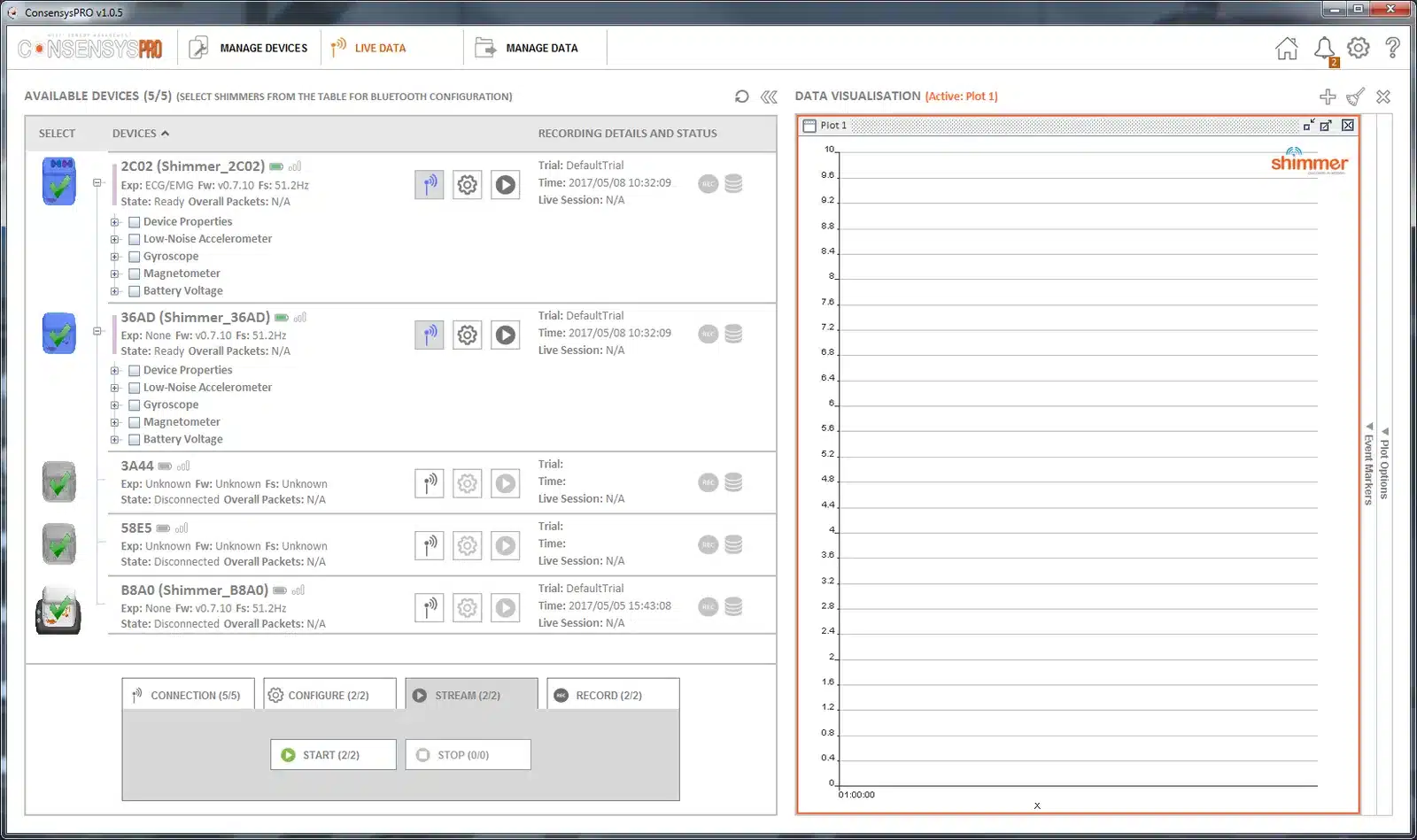This screenshot has height=840, width=1417.
Task: Go to home screen icon
Action: coord(1287,49)
